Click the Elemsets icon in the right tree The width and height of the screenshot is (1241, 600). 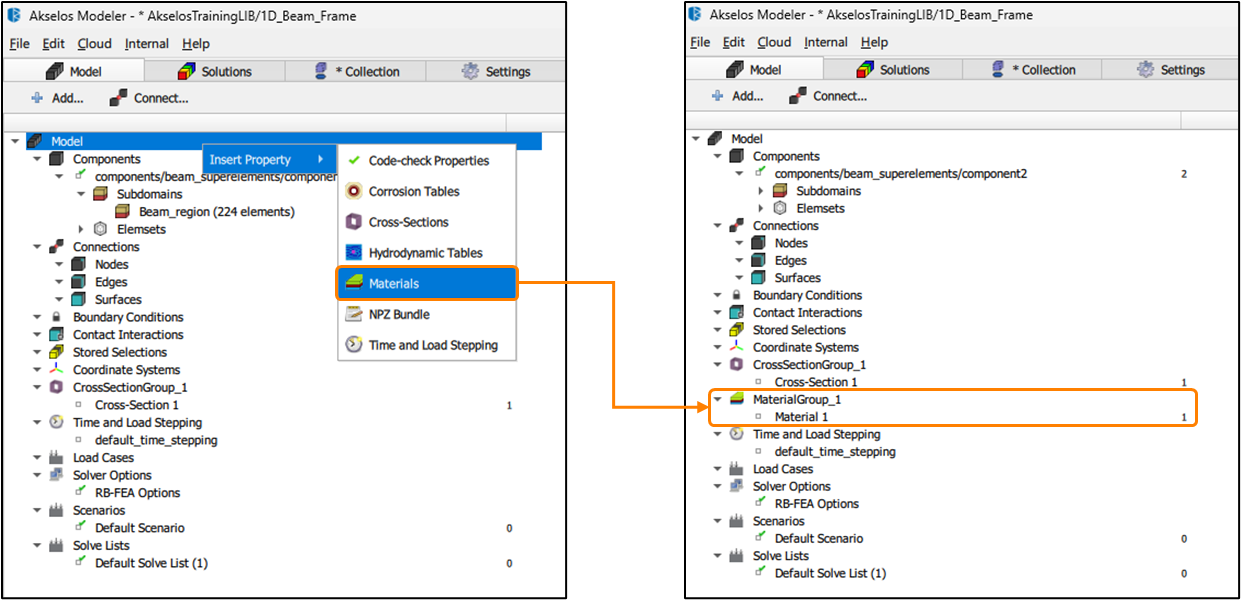click(780, 208)
